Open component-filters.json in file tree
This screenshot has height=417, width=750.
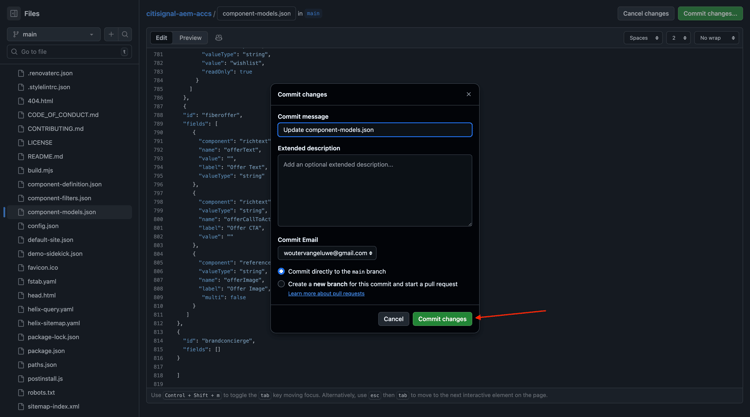click(59, 198)
